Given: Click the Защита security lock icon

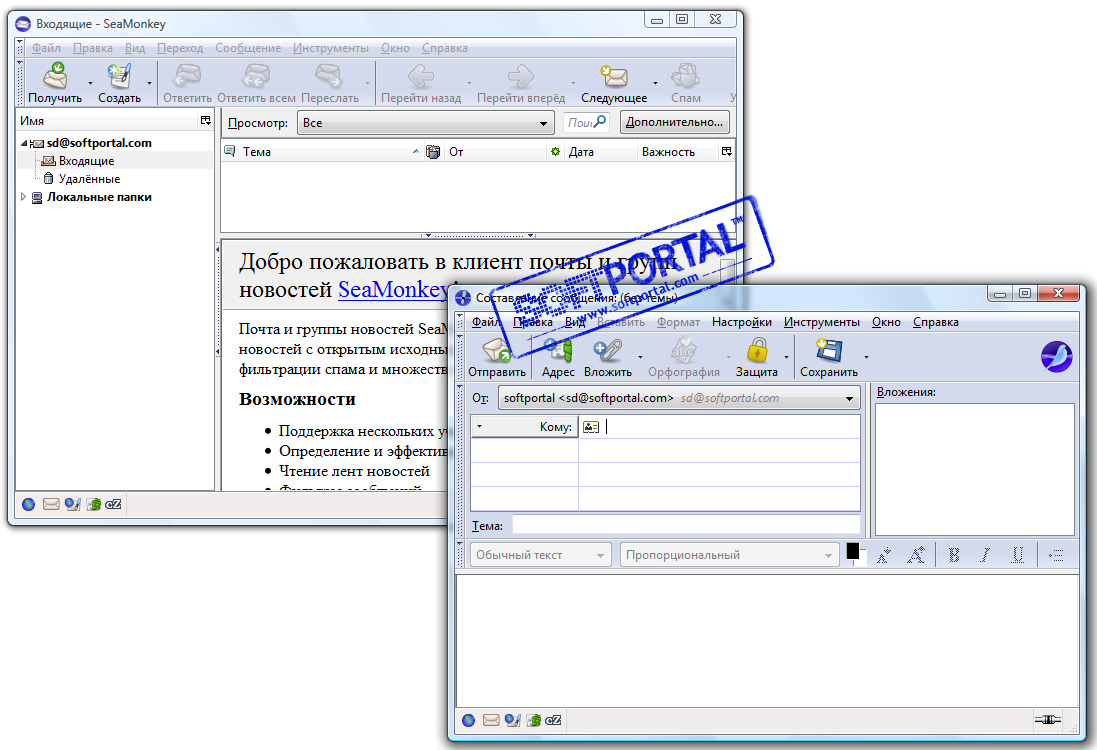Looking at the screenshot, I should [757, 351].
